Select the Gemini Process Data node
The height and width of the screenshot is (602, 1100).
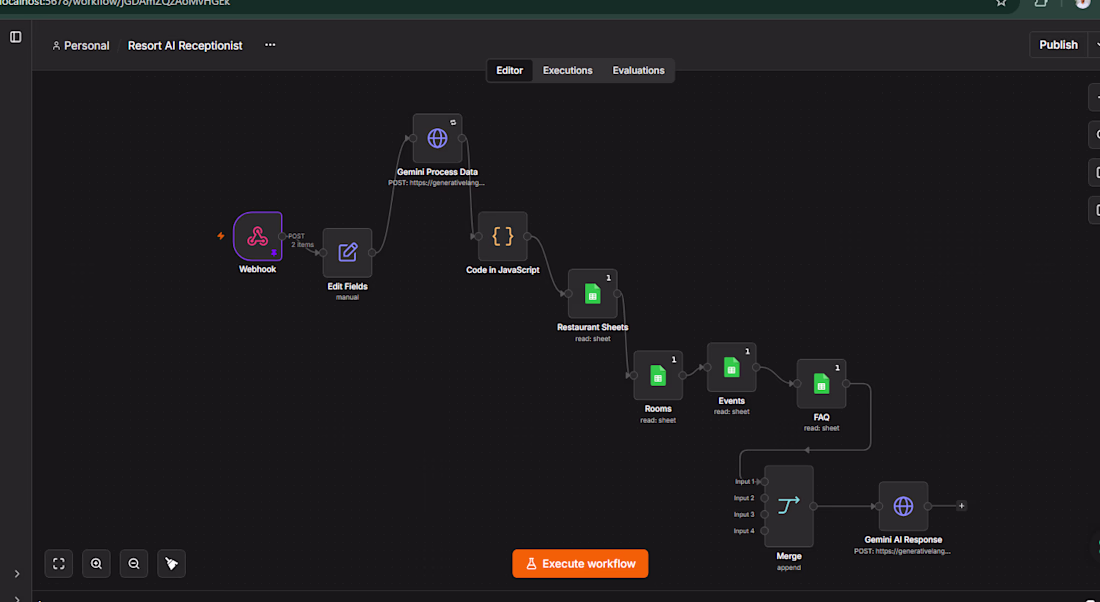pos(437,138)
